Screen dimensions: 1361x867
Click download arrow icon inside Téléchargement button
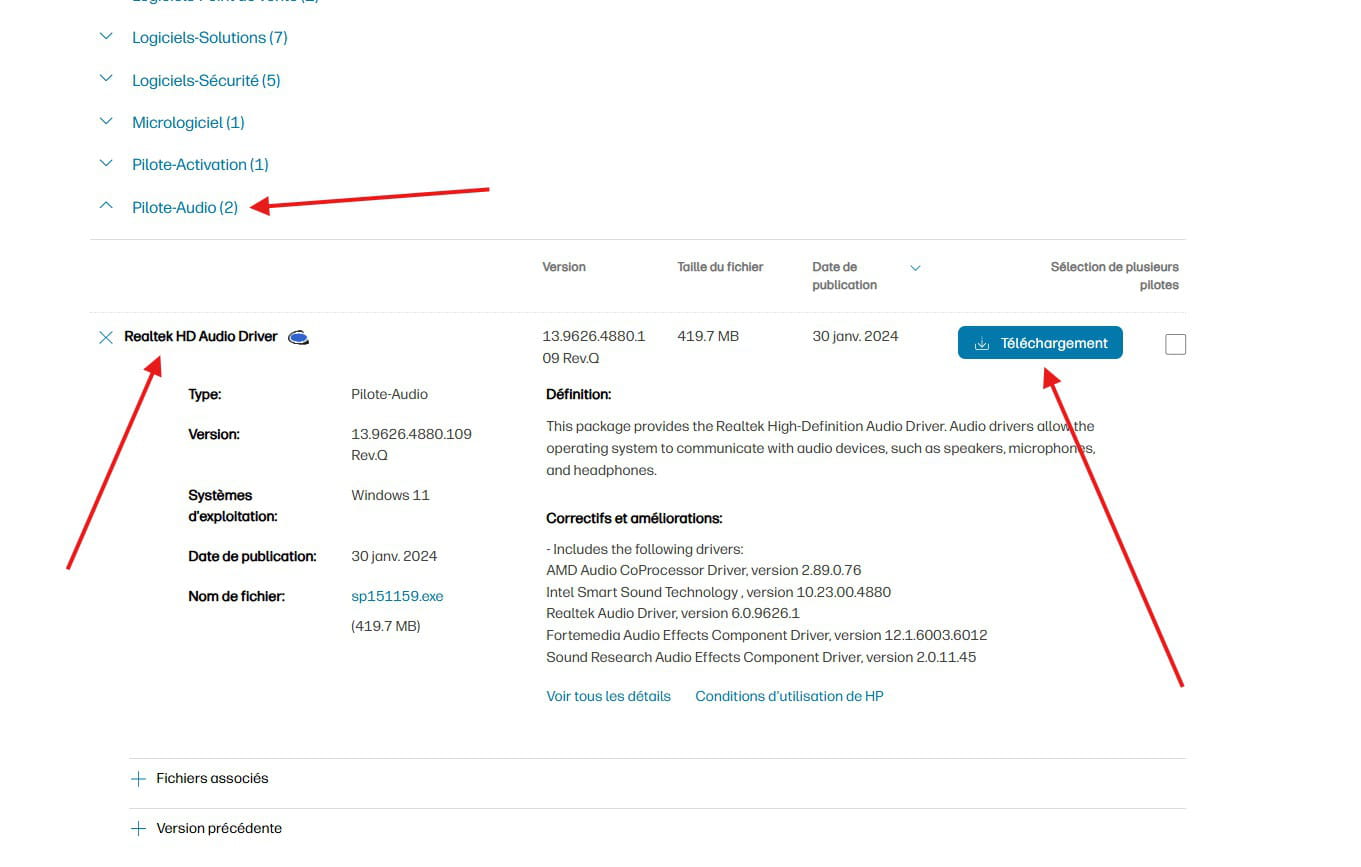tap(982, 343)
